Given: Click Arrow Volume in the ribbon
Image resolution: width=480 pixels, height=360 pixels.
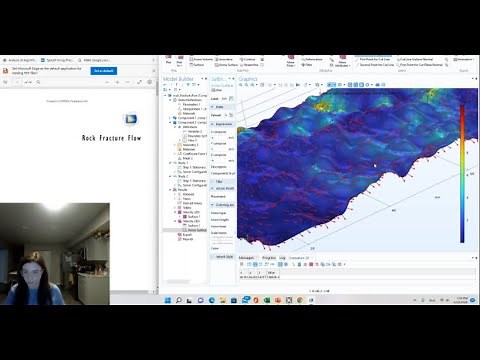Looking at the screenshot, I should tap(201, 59).
